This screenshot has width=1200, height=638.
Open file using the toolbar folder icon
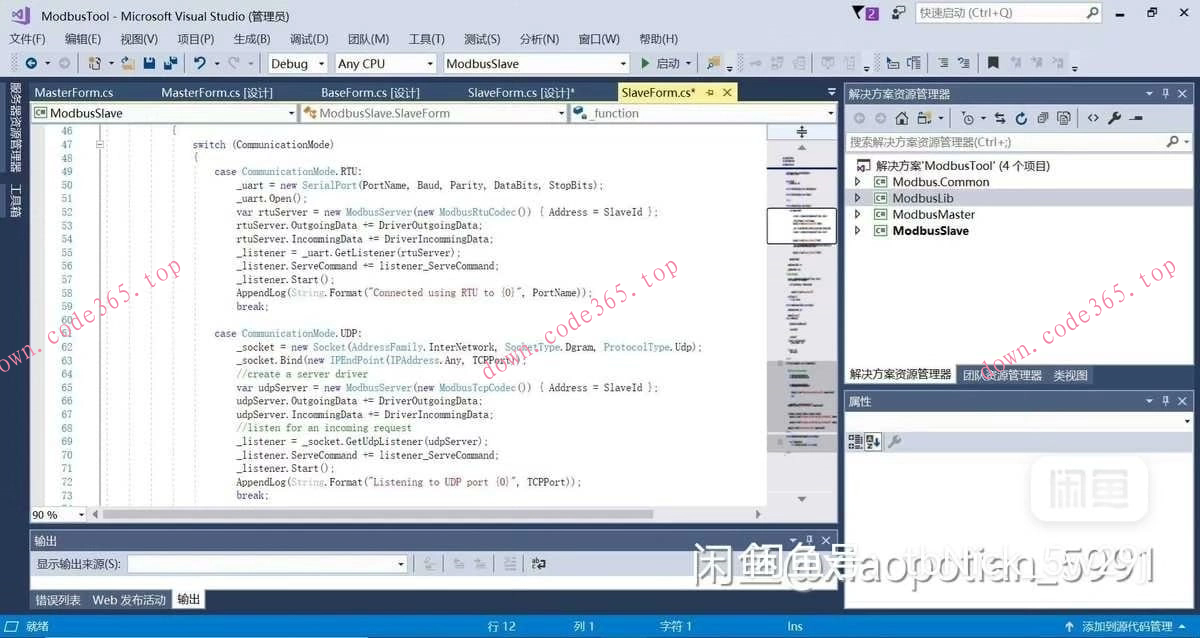[128, 63]
